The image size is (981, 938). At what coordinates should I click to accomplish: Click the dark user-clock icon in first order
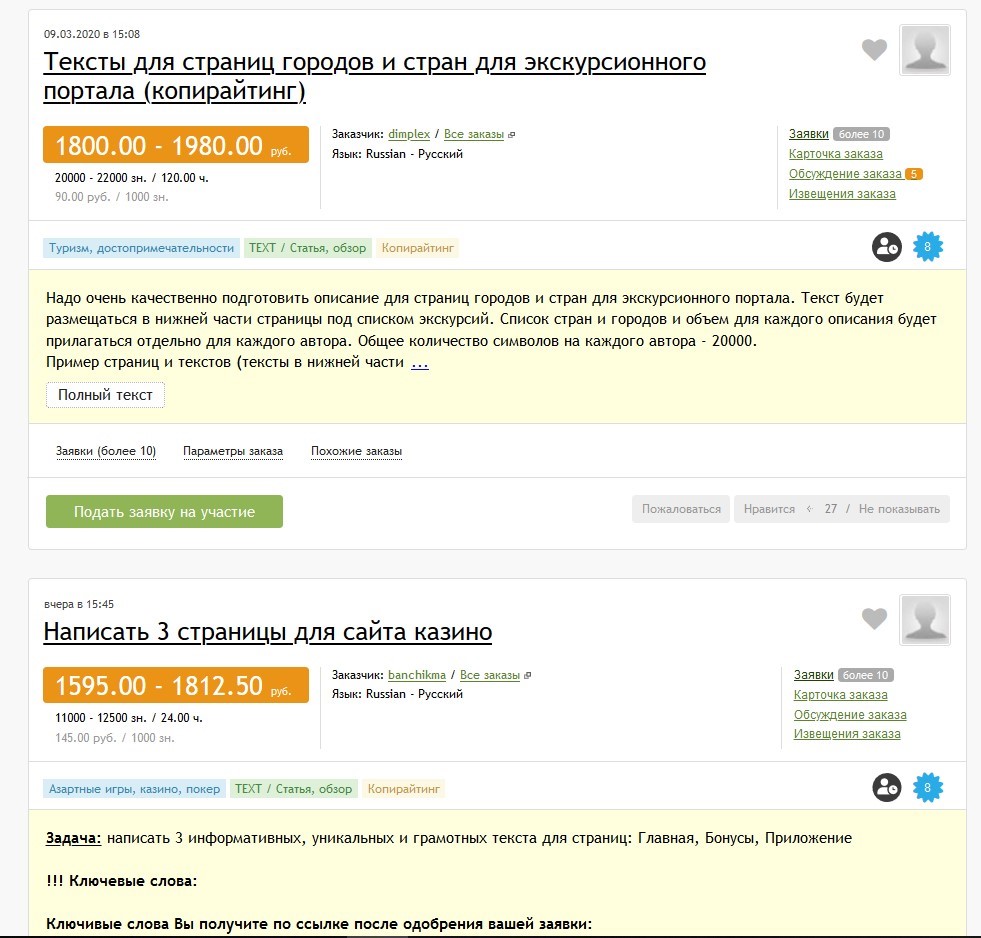tap(887, 247)
